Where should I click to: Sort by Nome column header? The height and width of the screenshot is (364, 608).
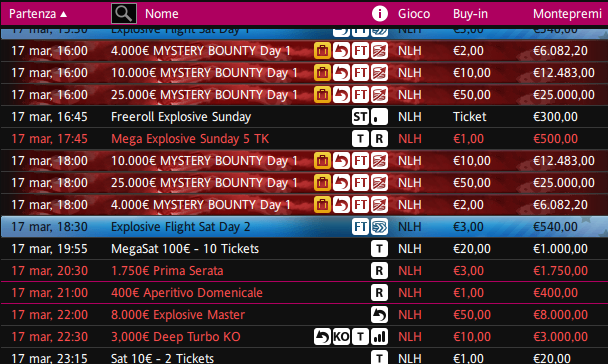pyautogui.click(x=162, y=14)
